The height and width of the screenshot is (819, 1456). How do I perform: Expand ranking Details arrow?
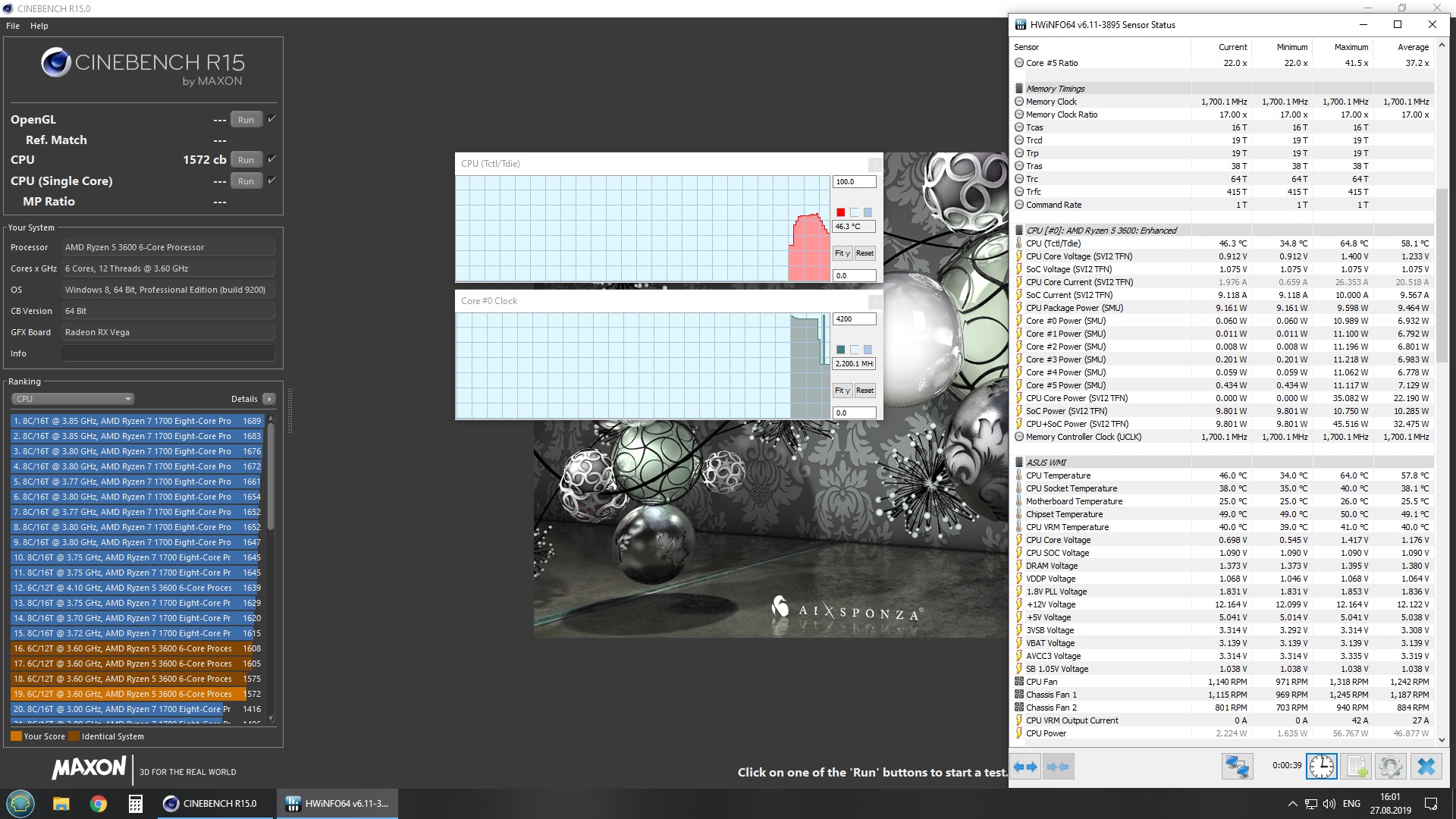click(269, 399)
